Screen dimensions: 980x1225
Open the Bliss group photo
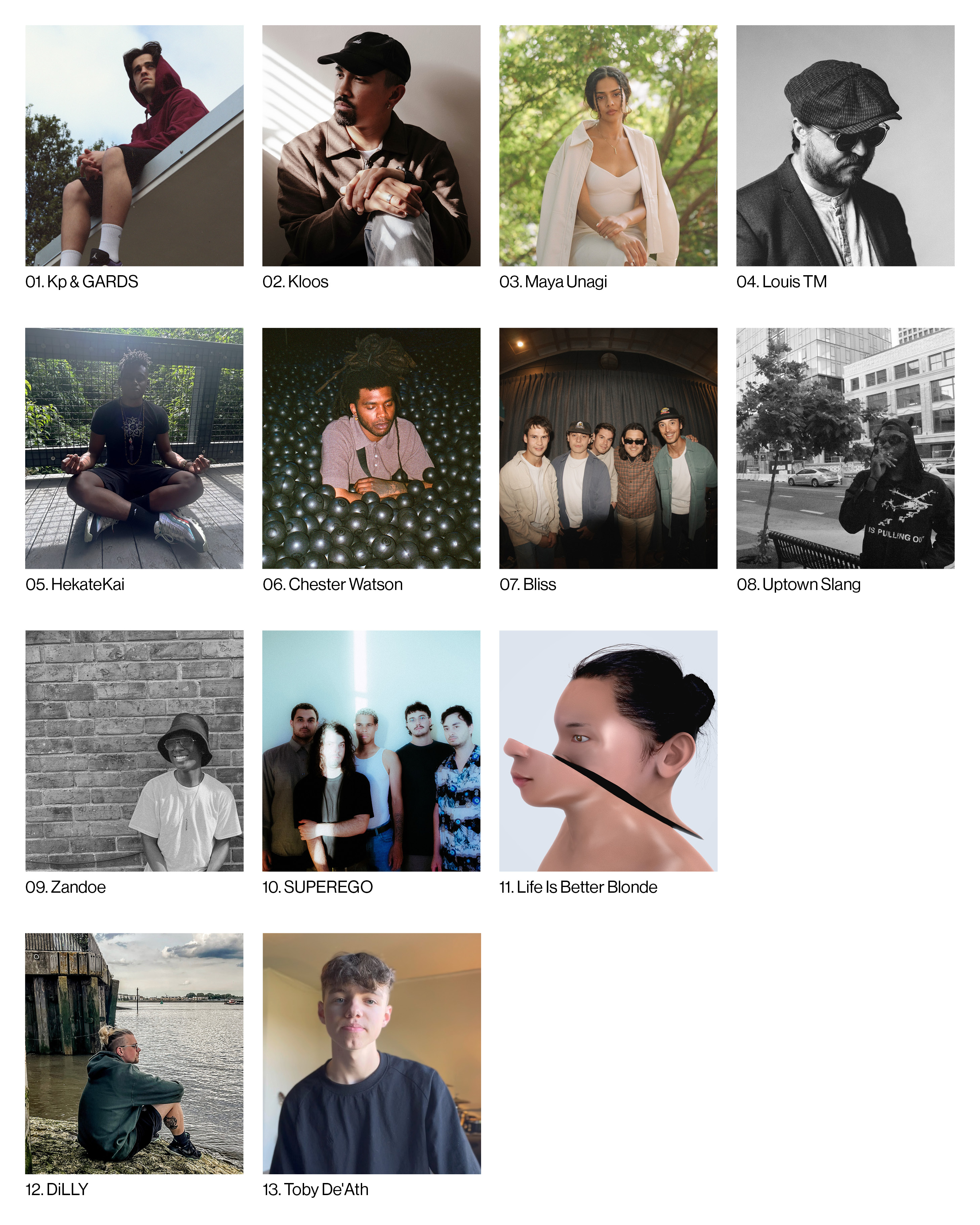click(608, 448)
